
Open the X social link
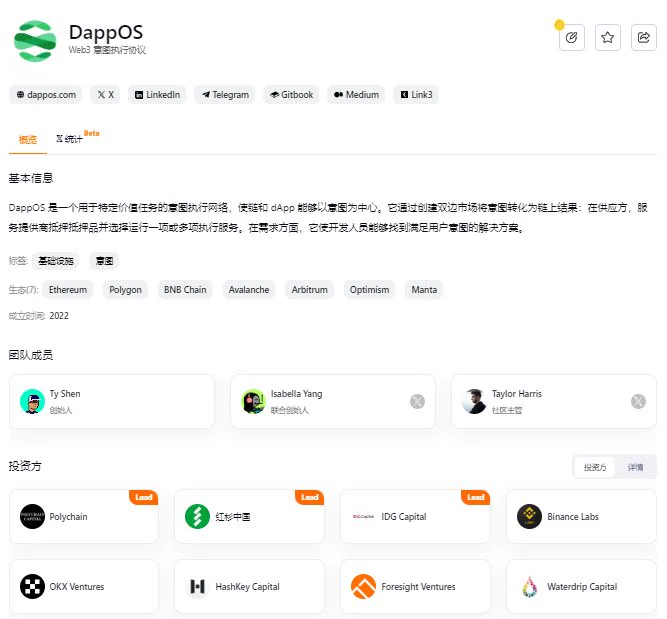coord(105,94)
